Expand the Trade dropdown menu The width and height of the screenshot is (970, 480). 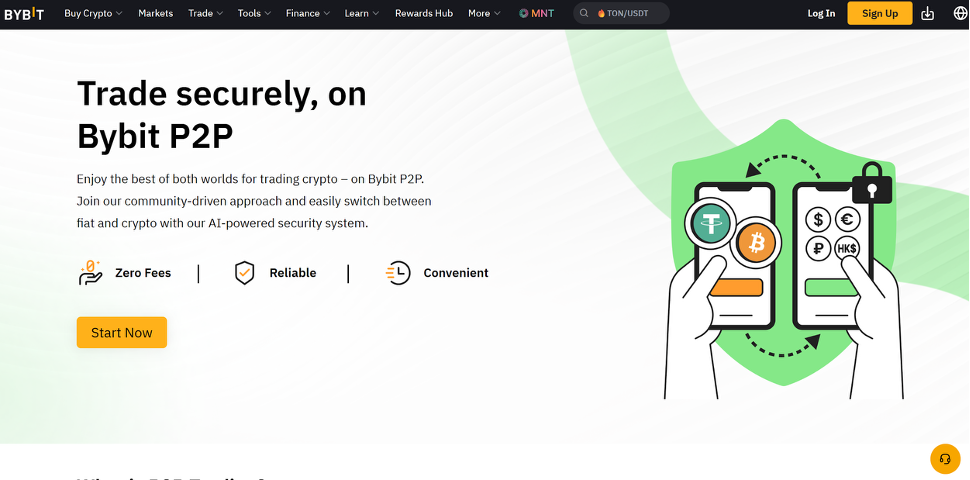pos(205,13)
